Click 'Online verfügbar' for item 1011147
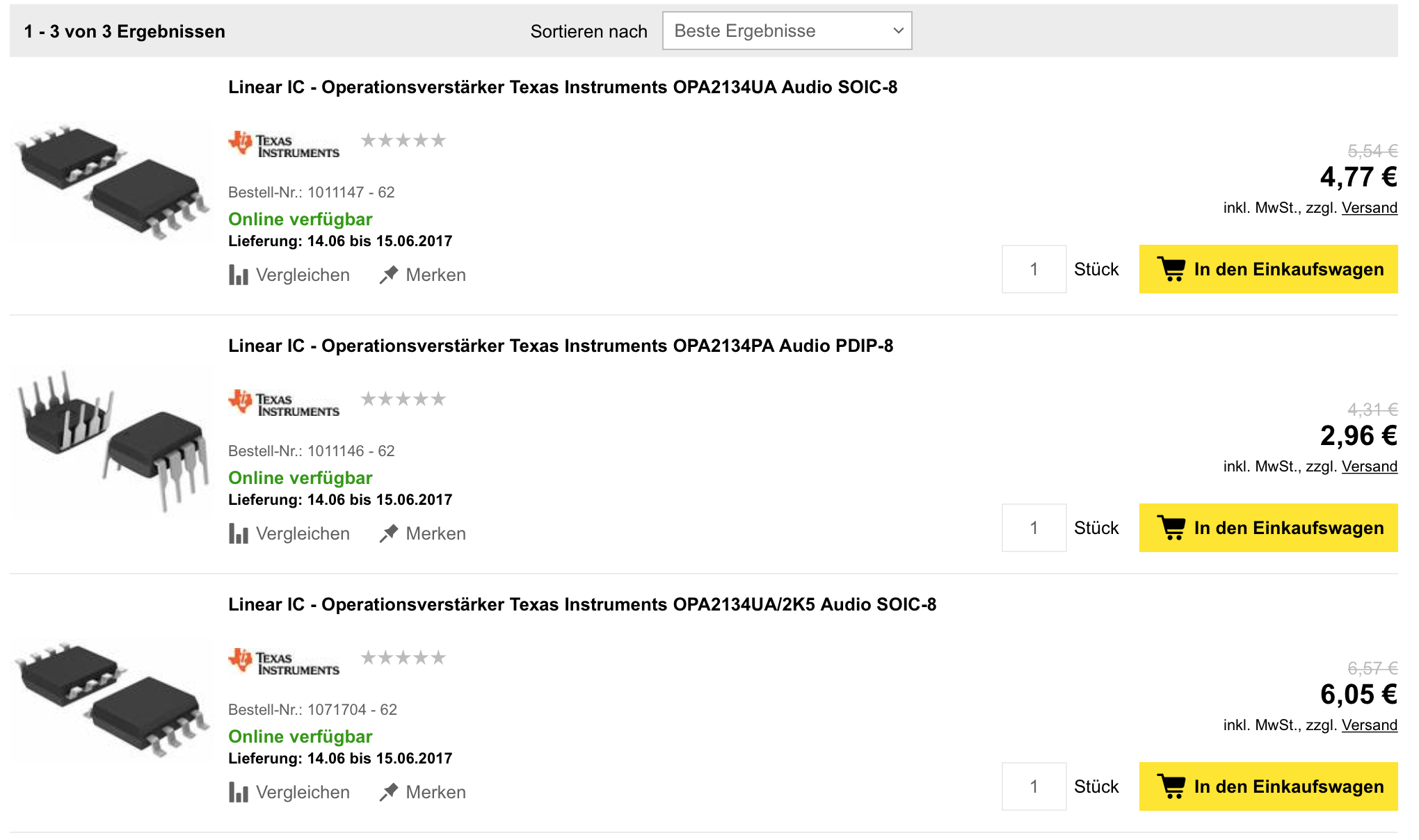Screen dimensions: 1419x840 pos(300,220)
